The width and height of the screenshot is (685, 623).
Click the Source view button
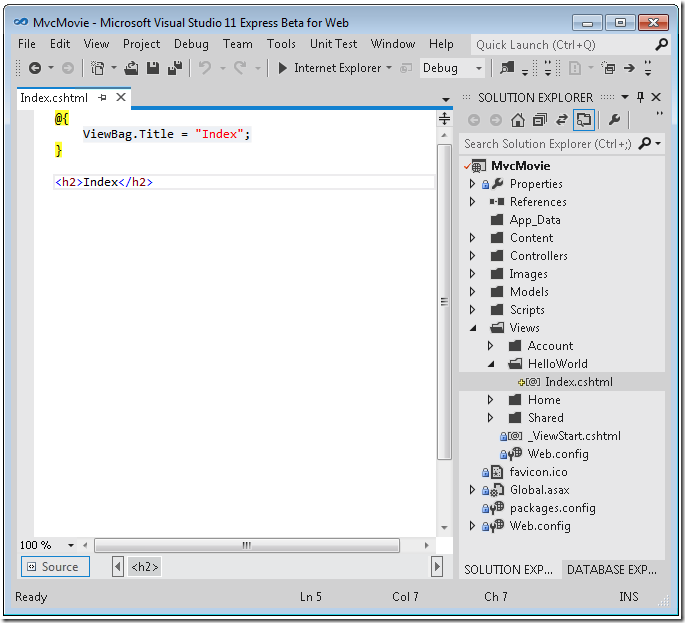(55, 567)
